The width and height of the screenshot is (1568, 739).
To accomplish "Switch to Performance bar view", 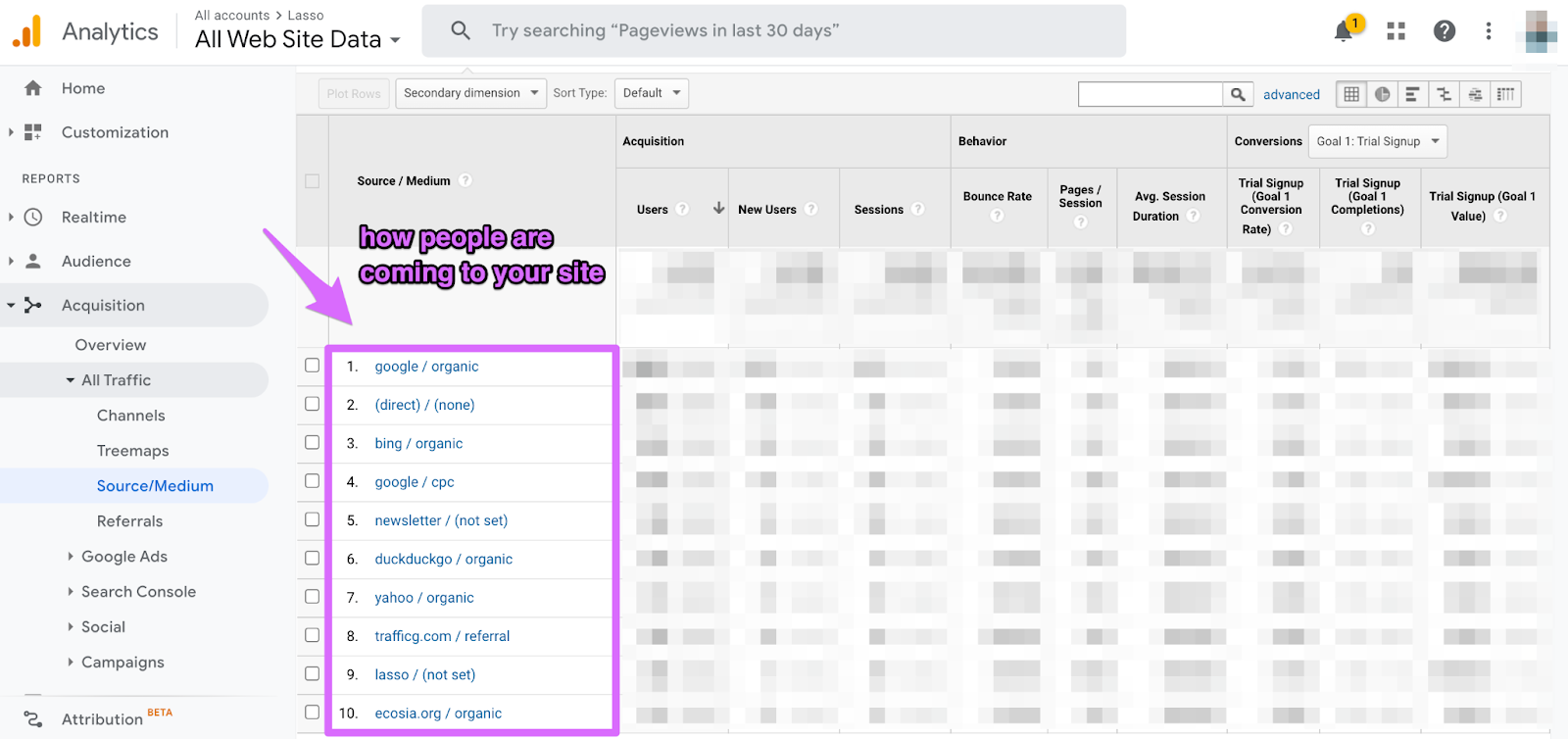I will tap(1412, 94).
